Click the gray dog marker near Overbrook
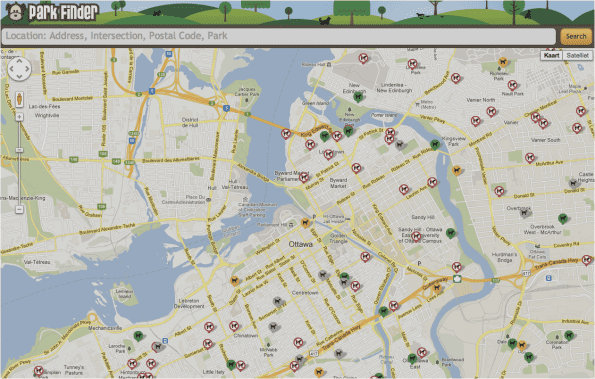This screenshot has height=379, width=595. [525, 213]
